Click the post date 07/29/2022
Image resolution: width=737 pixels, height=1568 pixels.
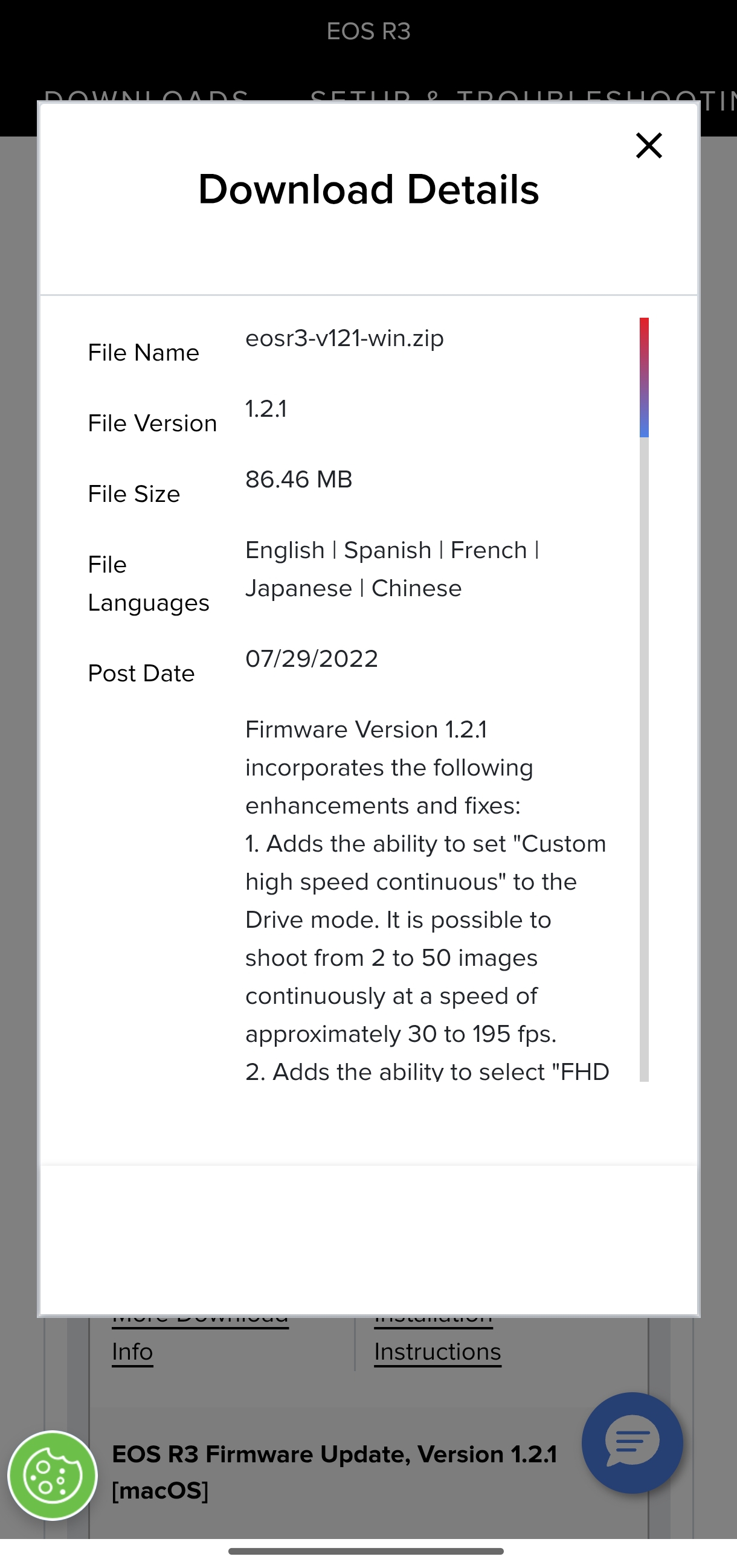[x=312, y=658]
